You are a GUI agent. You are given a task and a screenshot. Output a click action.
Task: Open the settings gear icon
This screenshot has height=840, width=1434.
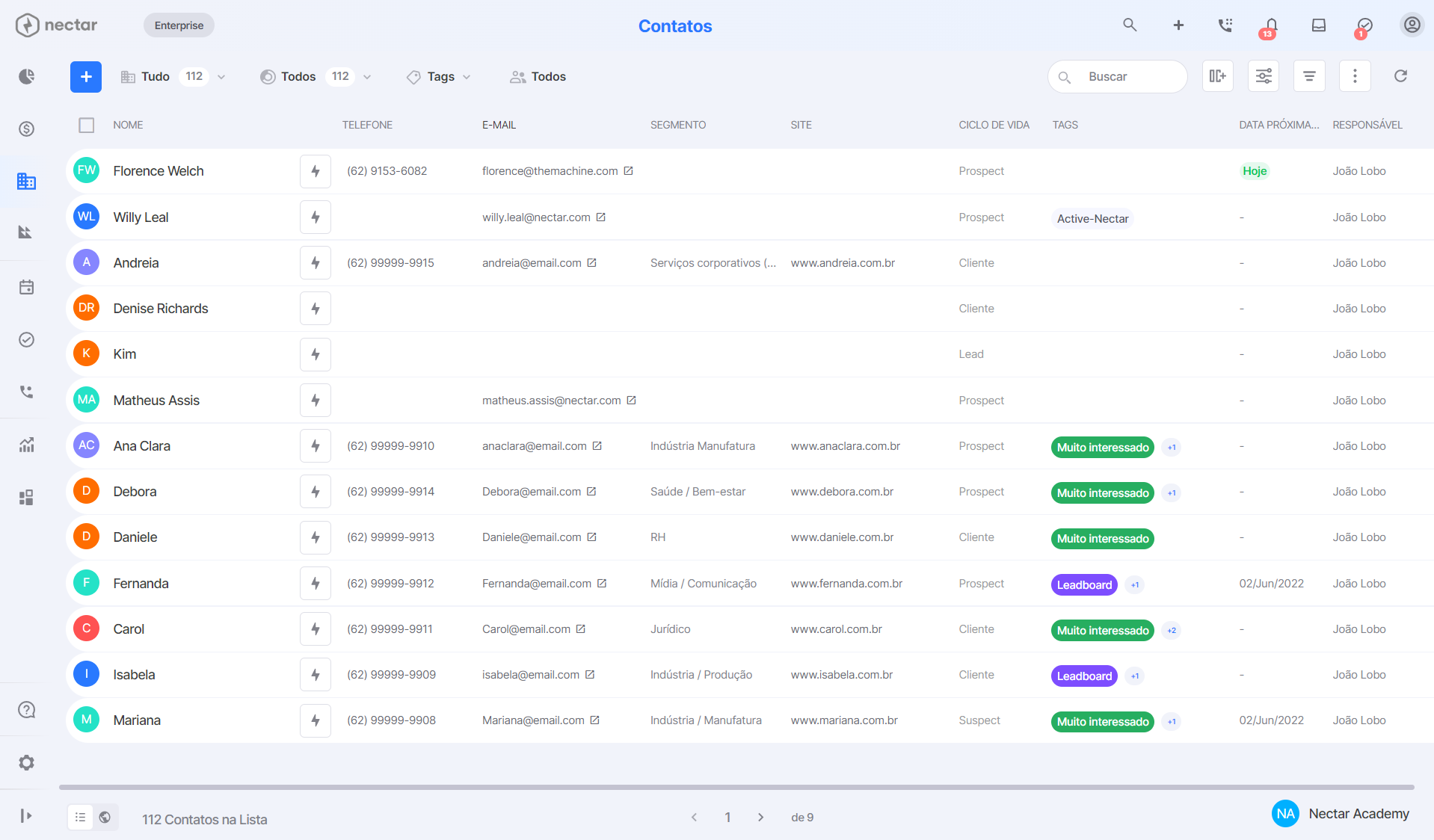27,762
